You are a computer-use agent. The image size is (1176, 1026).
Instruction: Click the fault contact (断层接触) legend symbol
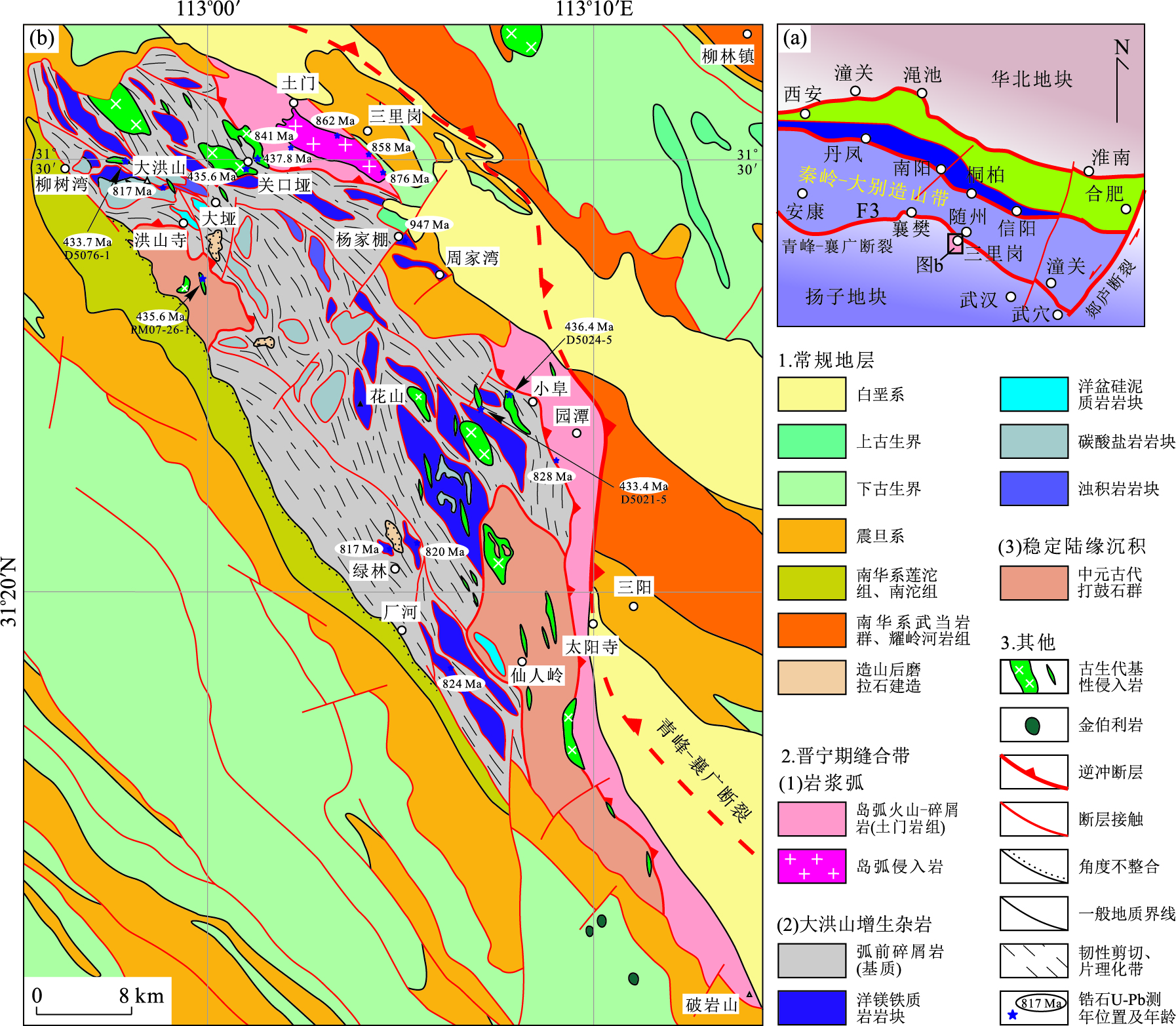(x=1033, y=819)
